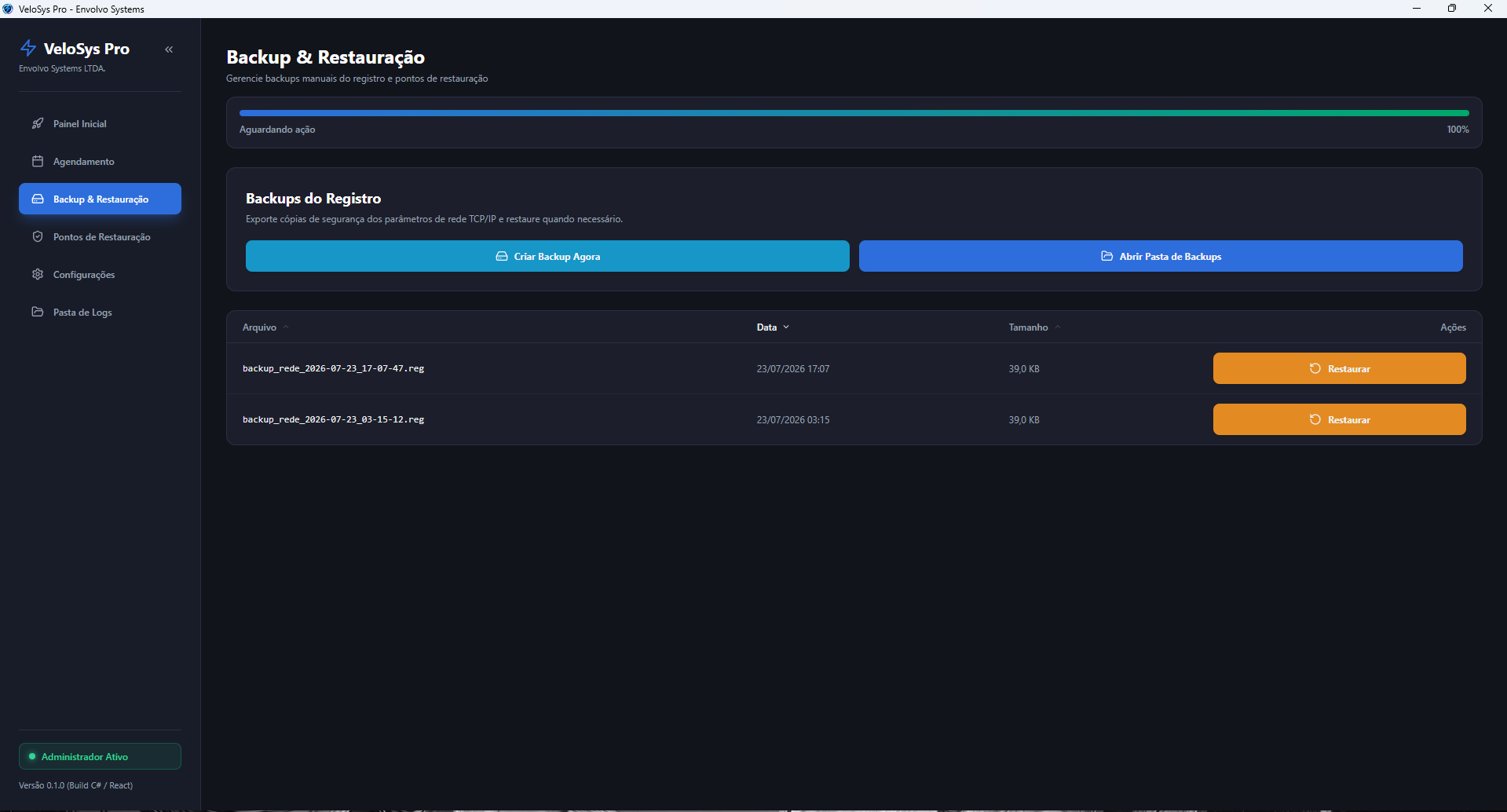Sort table by Data column arrow

[786, 327]
